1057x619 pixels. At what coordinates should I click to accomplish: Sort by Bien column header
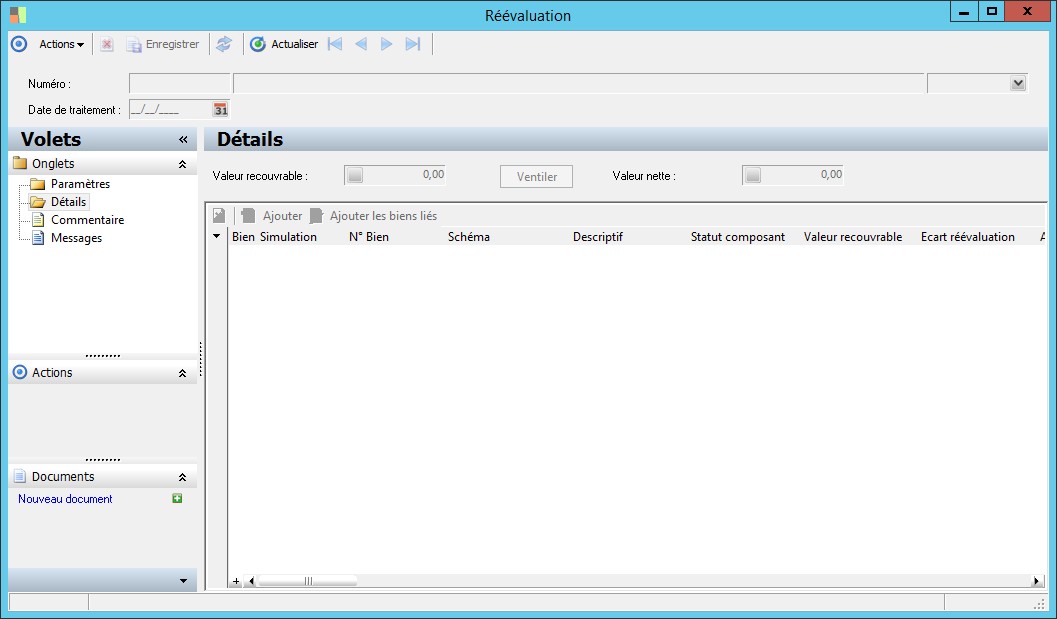click(243, 237)
